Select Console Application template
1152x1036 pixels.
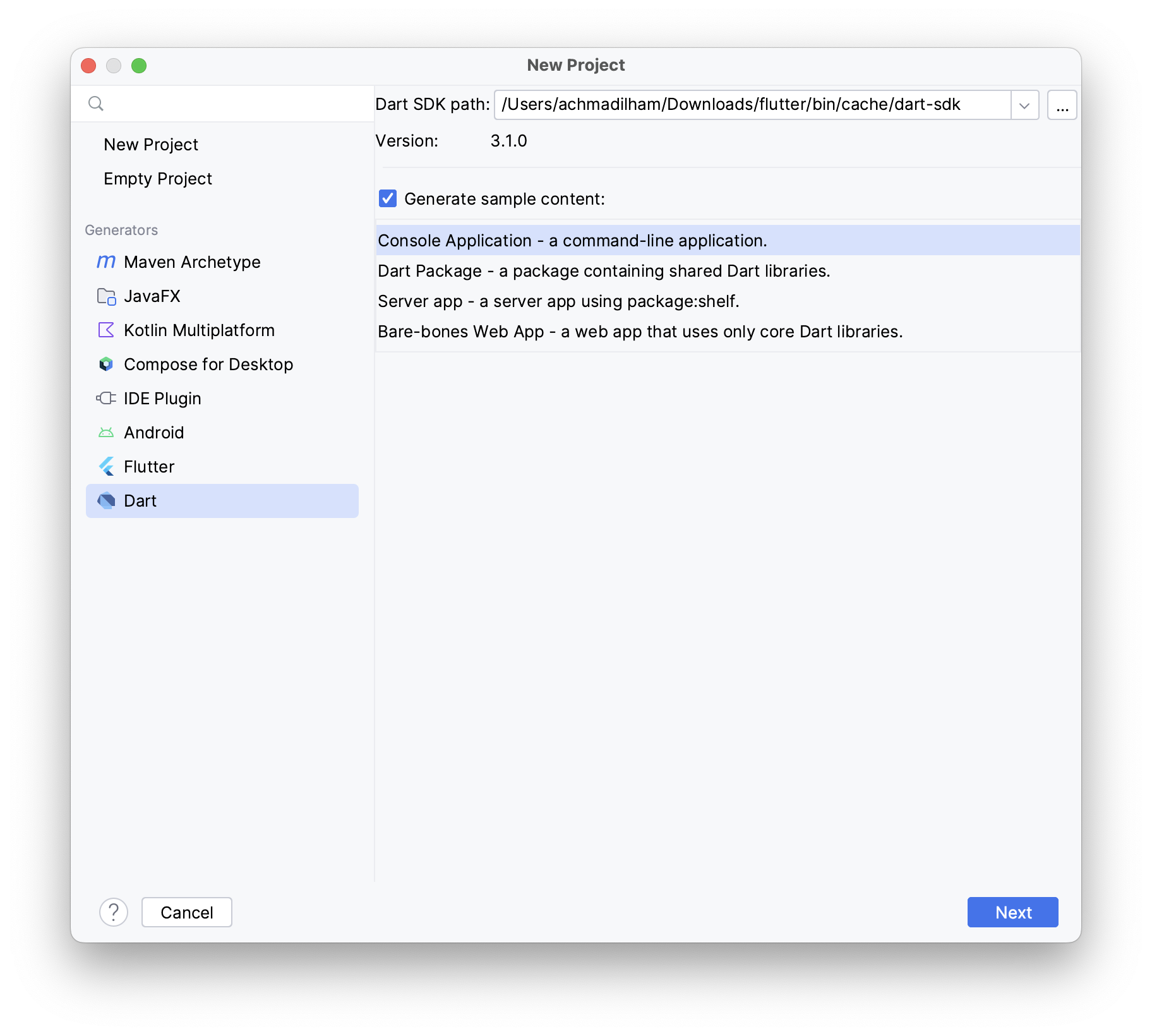pos(728,240)
